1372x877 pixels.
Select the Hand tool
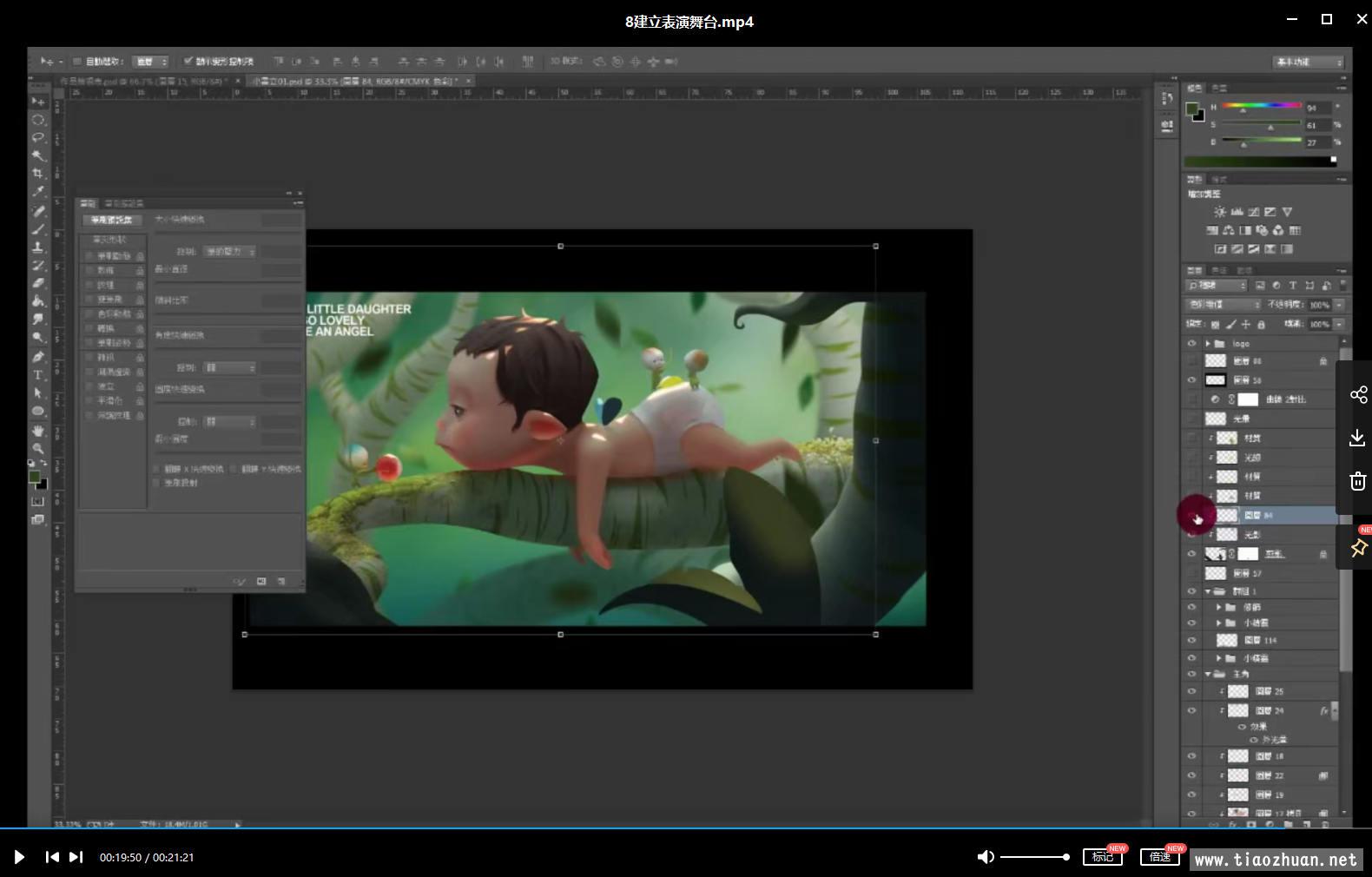tap(38, 431)
